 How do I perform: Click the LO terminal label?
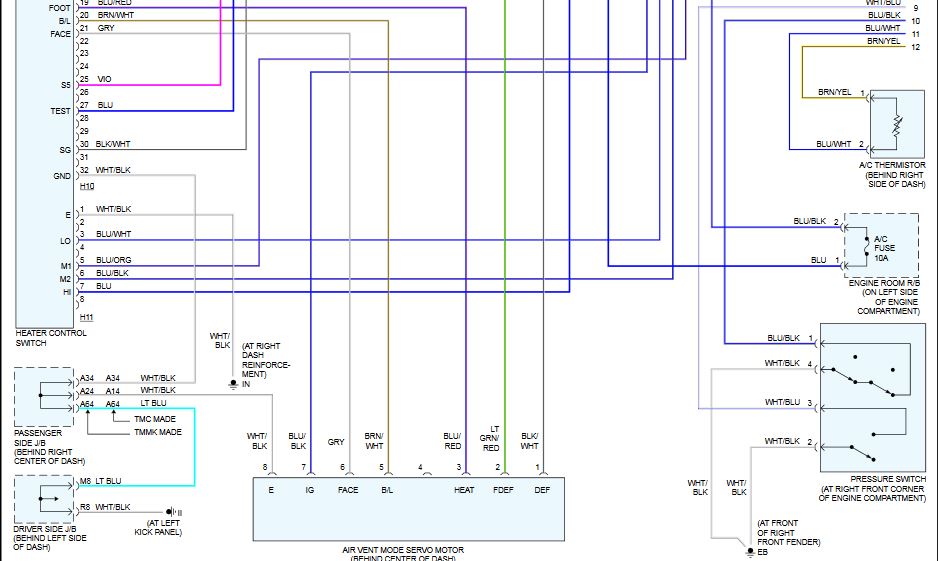tap(65, 241)
